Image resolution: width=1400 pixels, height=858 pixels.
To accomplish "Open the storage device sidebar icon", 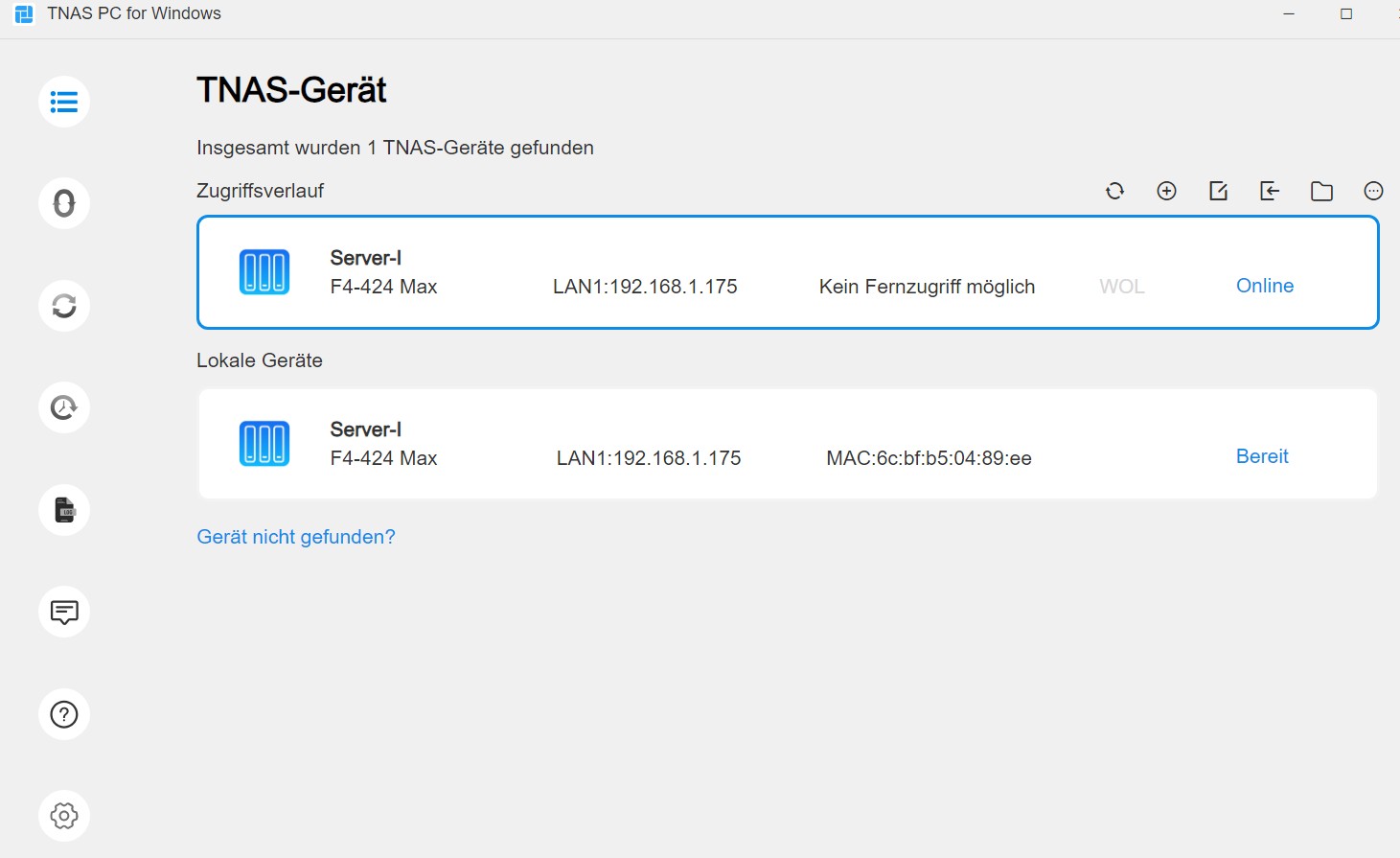I will click(64, 510).
